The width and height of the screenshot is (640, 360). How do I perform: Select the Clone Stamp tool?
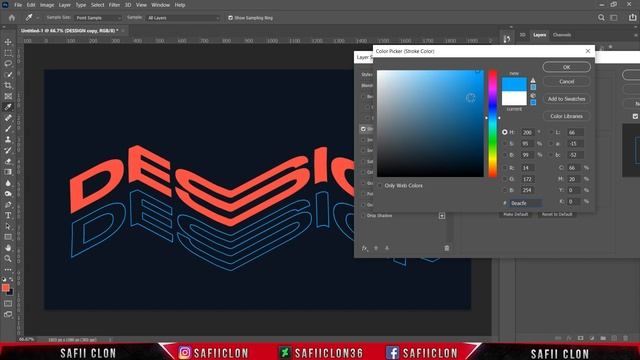tap(8, 140)
